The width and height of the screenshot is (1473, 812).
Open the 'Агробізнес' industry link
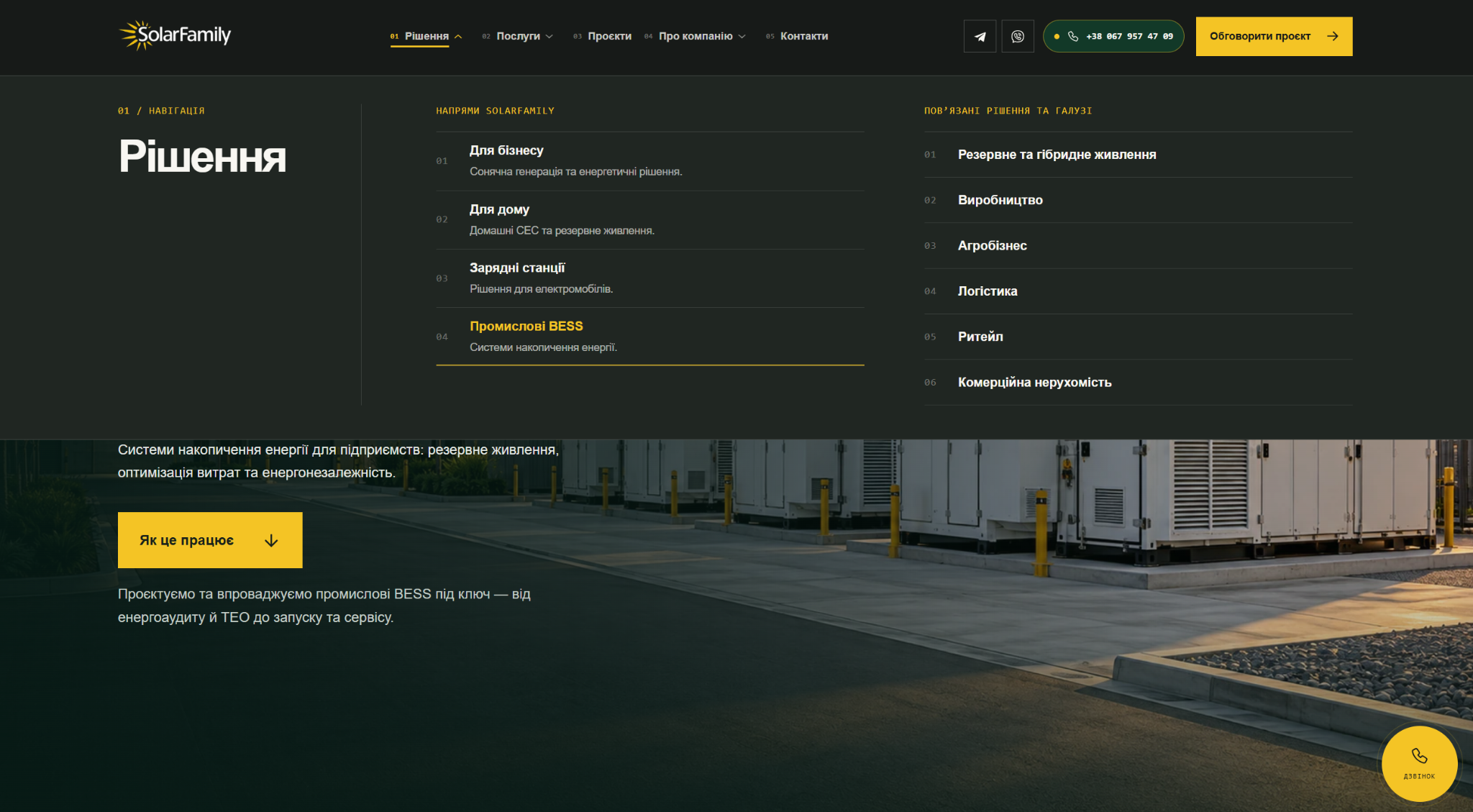[x=1138, y=245]
